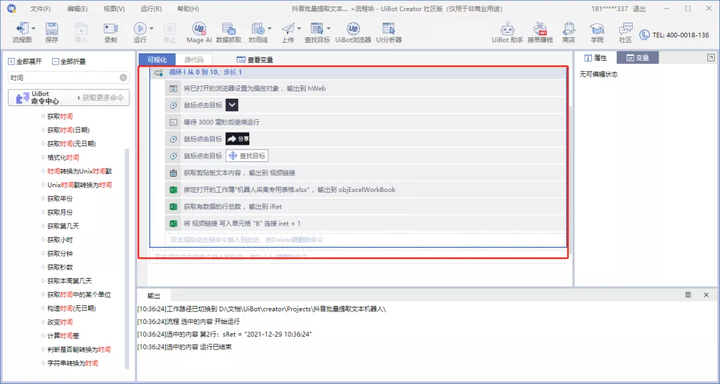The image size is (720, 384).
Task: Clear the output log with trash icon
Action: click(x=688, y=295)
